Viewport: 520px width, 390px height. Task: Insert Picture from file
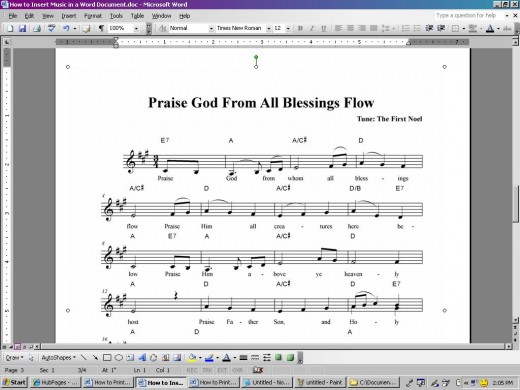pos(177,358)
